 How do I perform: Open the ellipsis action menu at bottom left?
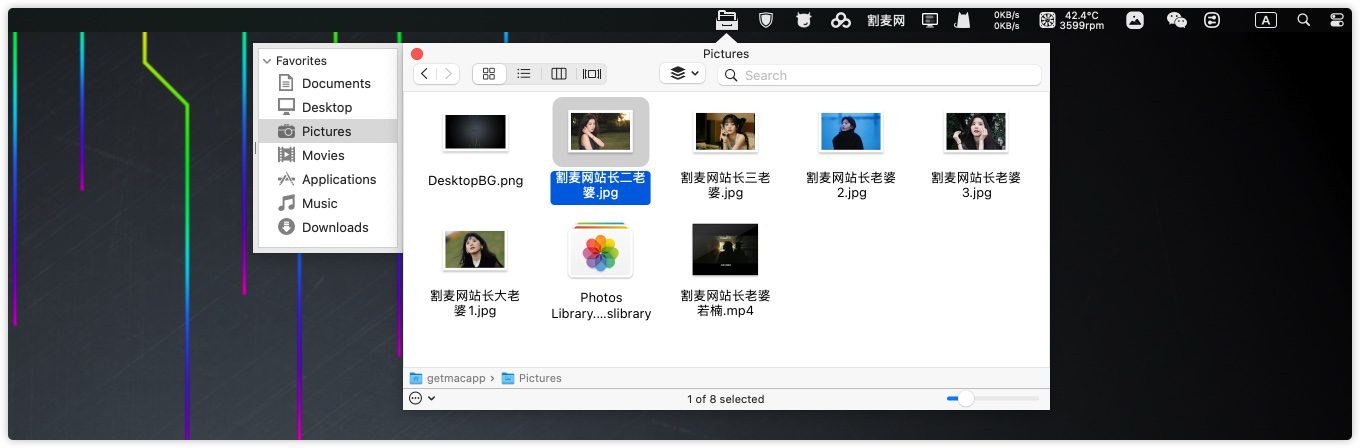click(x=422, y=398)
